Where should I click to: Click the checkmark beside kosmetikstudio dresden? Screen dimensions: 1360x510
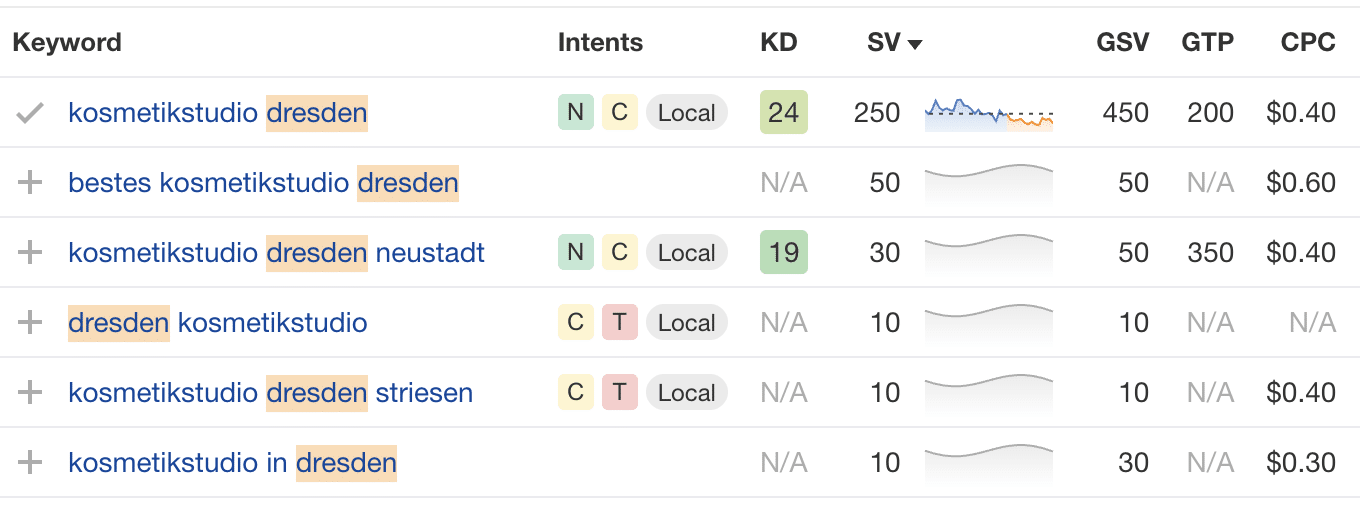point(31,113)
